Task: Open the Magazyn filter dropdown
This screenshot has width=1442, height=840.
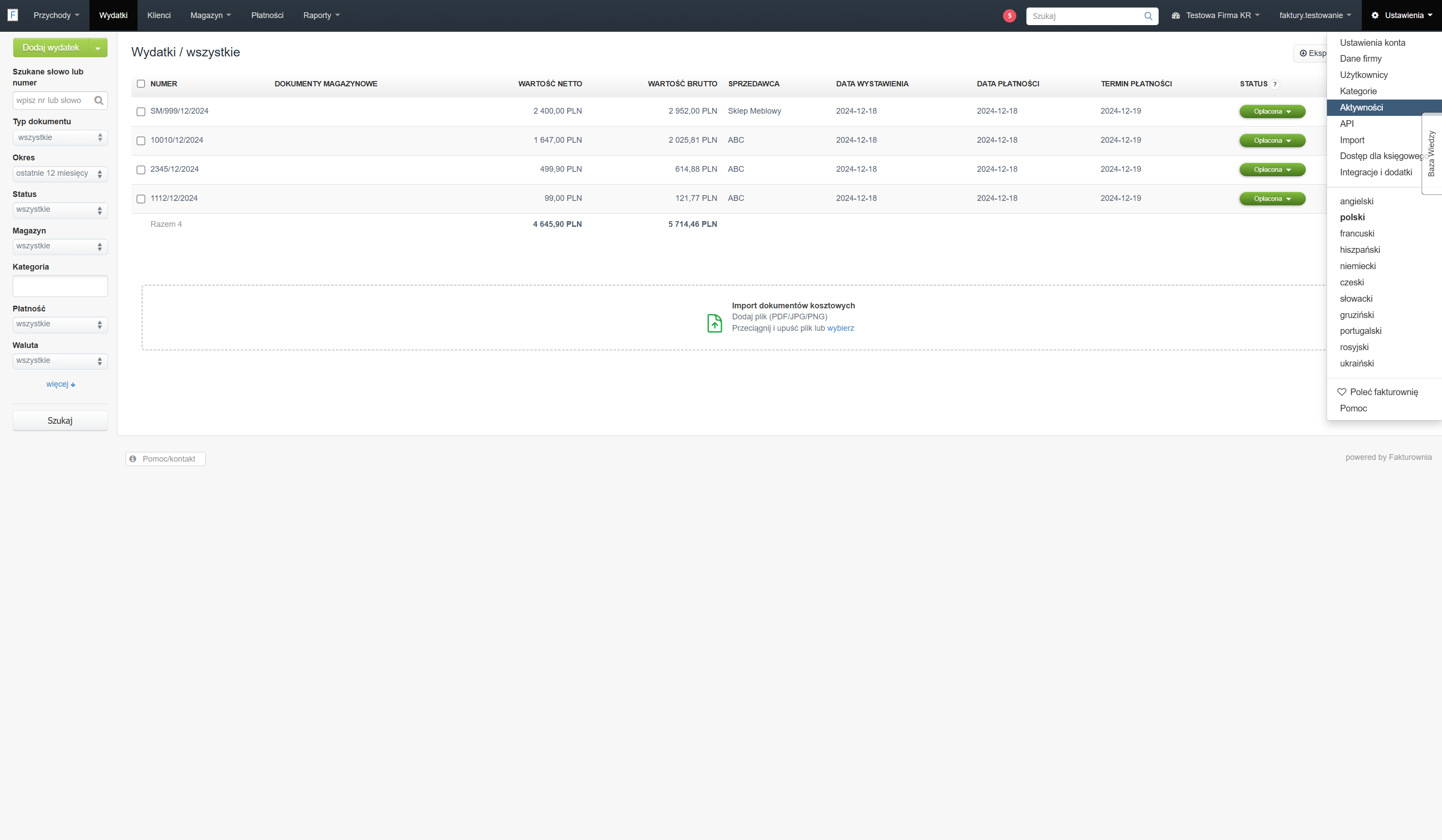Action: 60,247
